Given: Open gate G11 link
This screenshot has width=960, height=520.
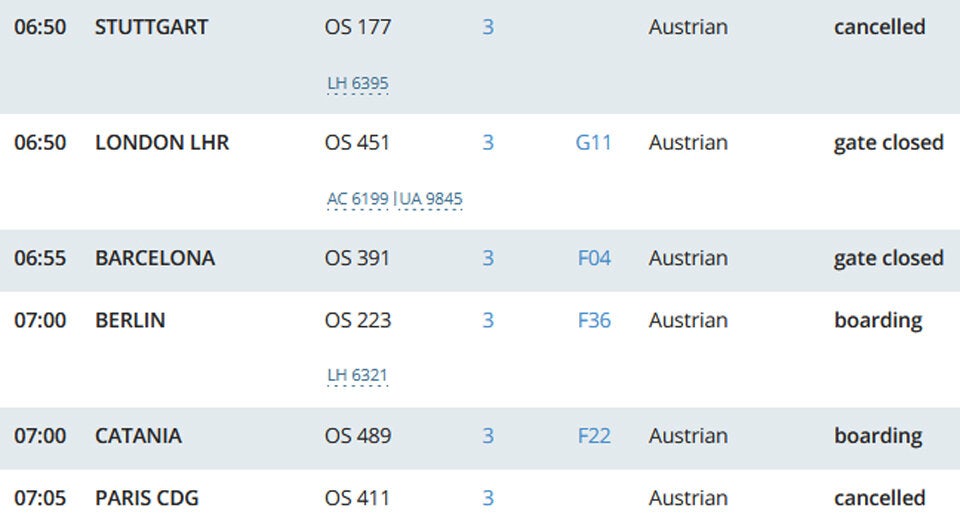Looking at the screenshot, I should [x=593, y=143].
